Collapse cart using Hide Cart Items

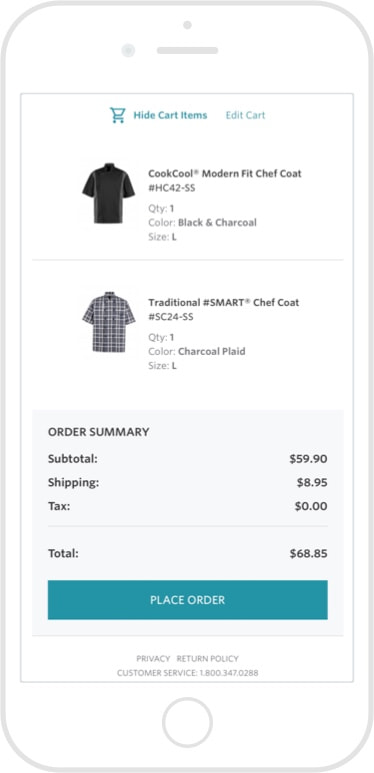(x=170, y=115)
